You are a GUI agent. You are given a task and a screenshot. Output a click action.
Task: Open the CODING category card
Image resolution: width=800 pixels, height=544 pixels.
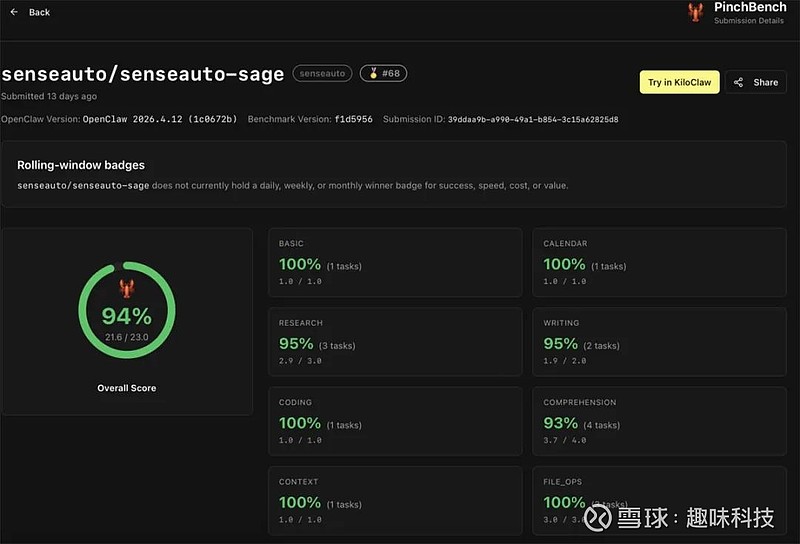click(x=395, y=421)
